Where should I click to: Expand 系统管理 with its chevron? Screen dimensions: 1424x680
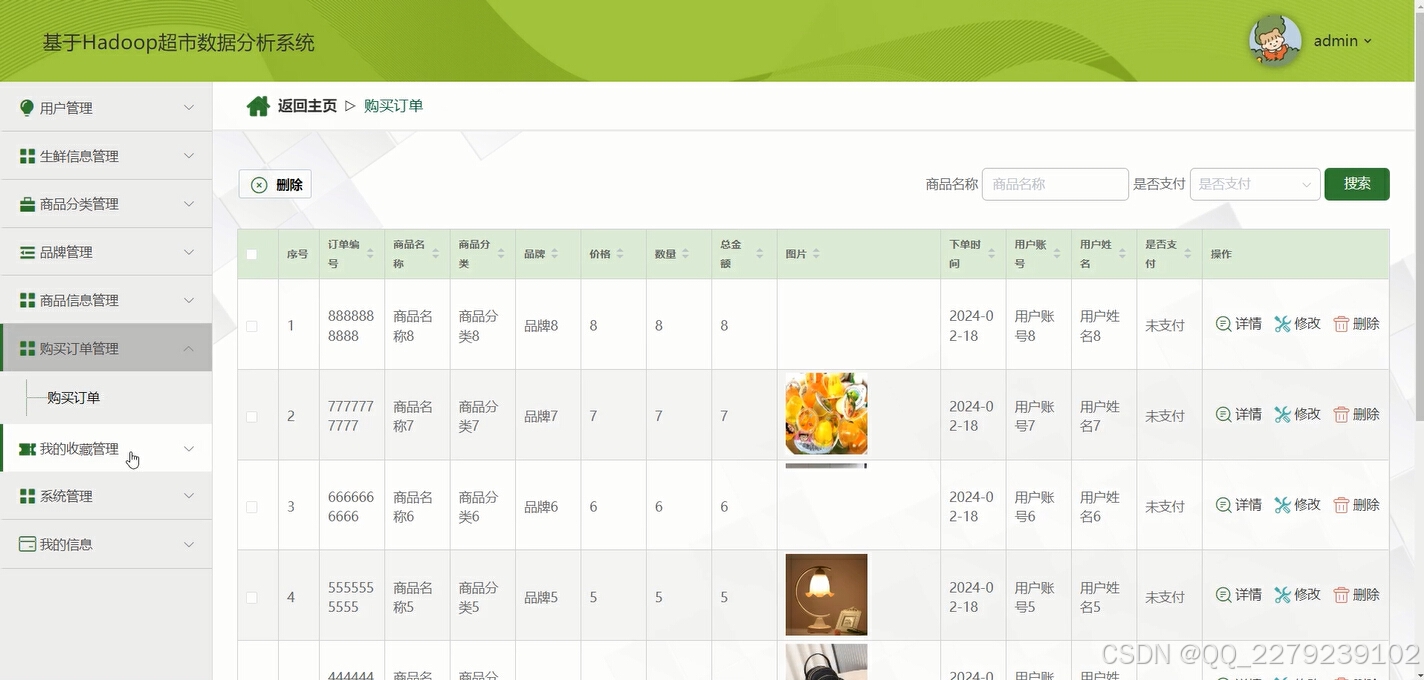[189, 495]
